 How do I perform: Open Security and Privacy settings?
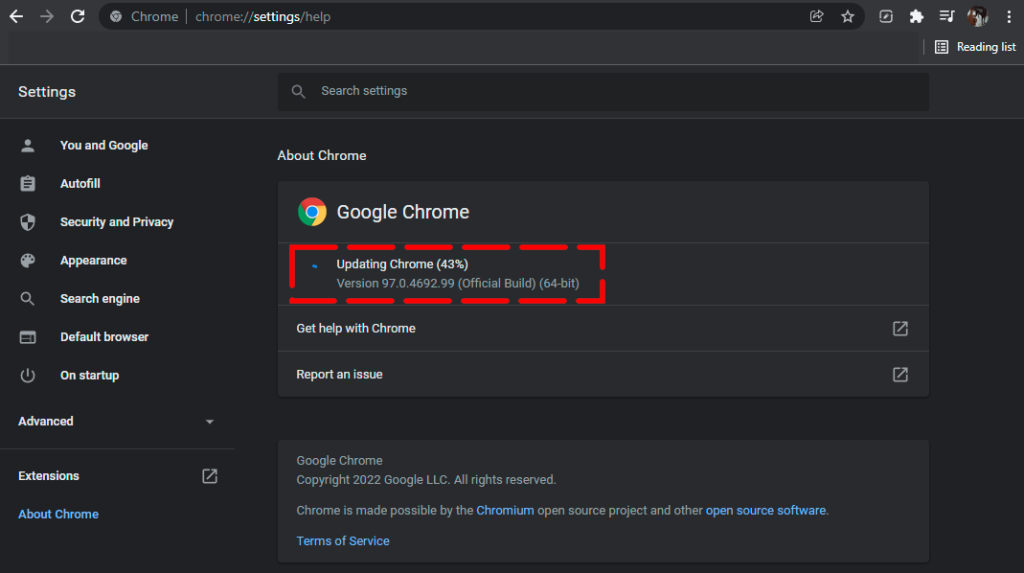tap(117, 222)
